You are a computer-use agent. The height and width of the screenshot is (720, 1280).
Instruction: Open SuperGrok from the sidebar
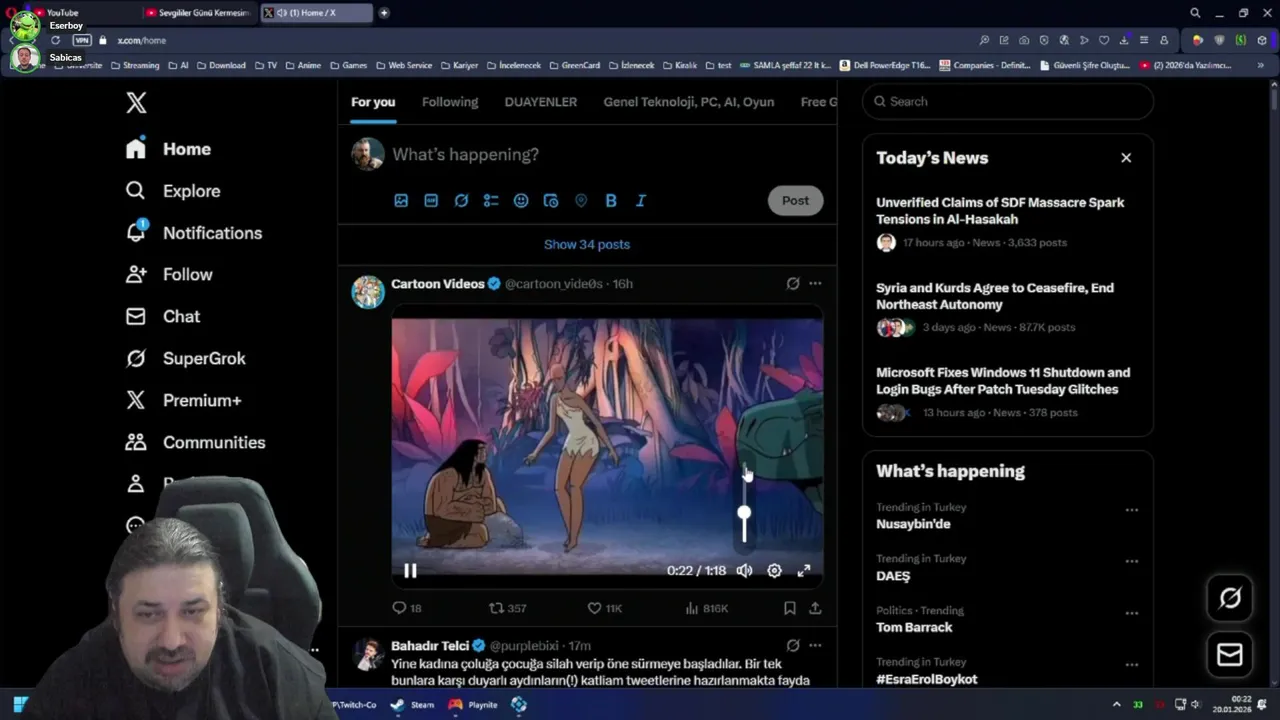pos(185,358)
